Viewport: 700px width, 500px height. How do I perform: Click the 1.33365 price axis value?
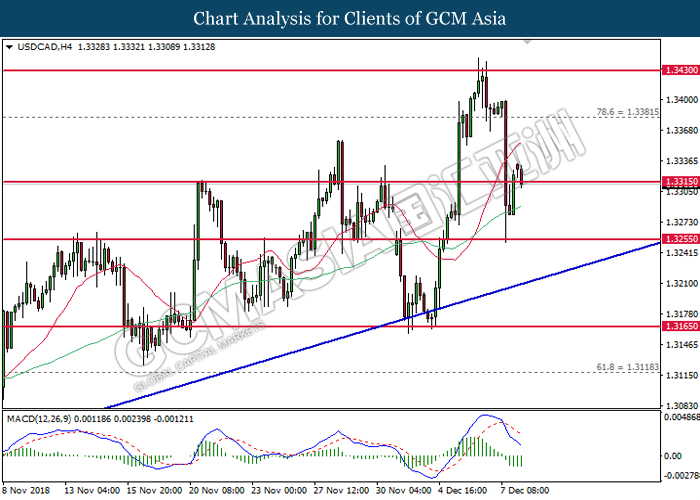(x=682, y=161)
